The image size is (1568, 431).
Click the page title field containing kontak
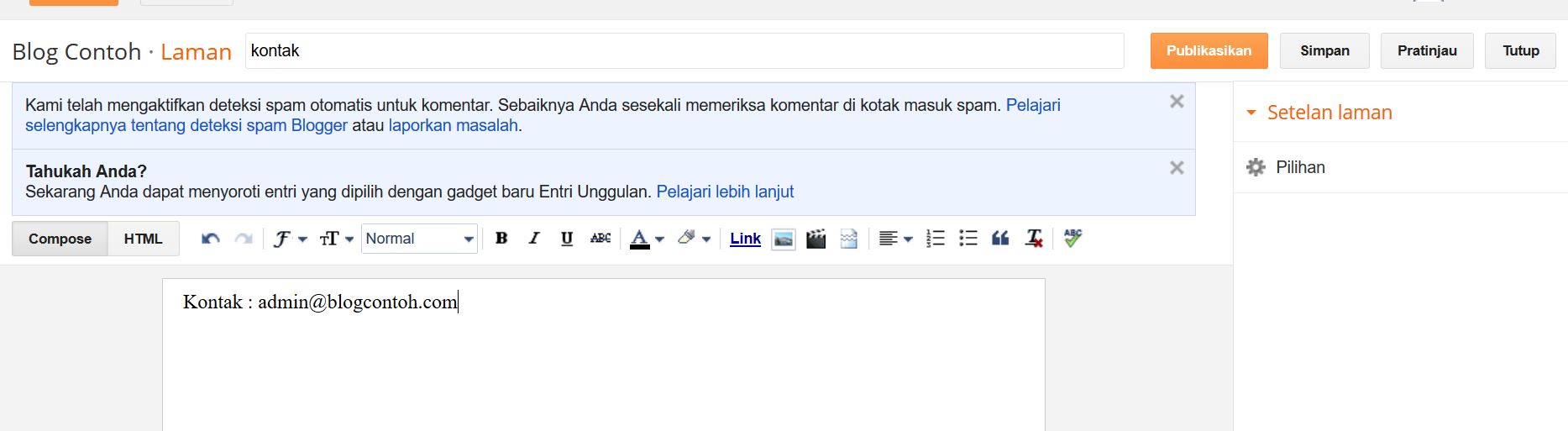click(684, 50)
